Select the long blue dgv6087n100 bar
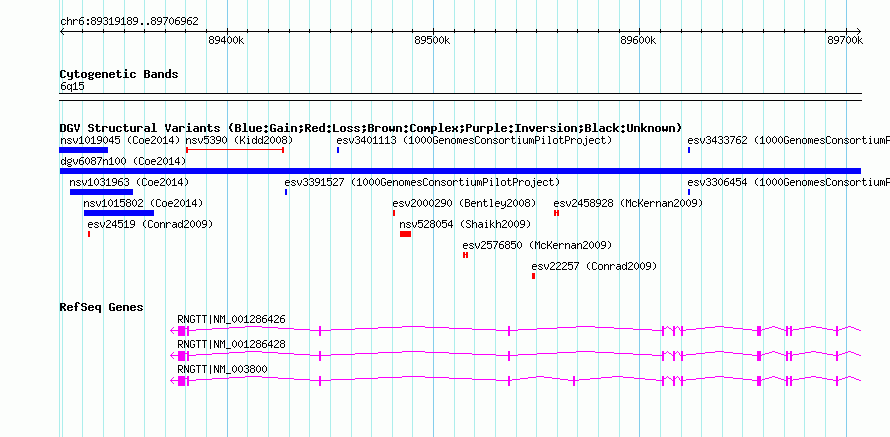Image resolution: width=890 pixels, height=437 pixels. (460, 171)
